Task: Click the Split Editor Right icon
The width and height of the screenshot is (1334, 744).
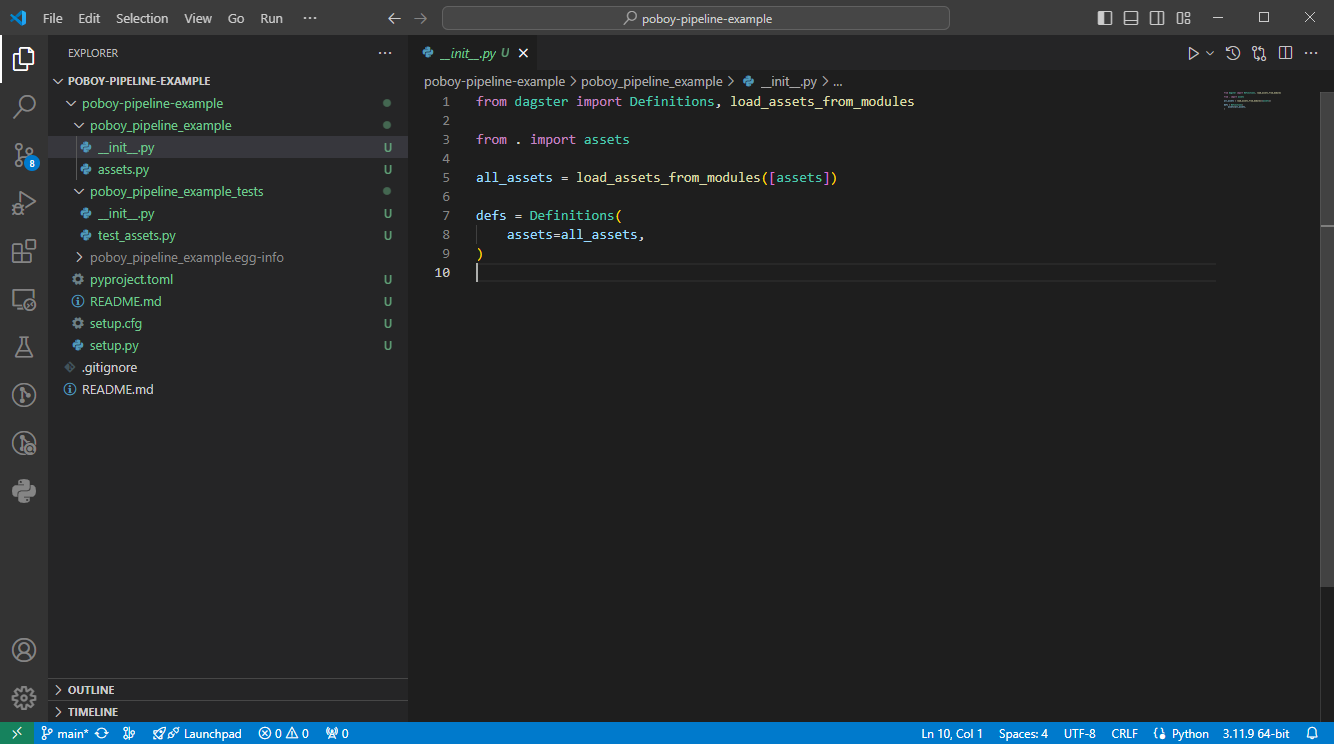Action: pyautogui.click(x=1286, y=53)
